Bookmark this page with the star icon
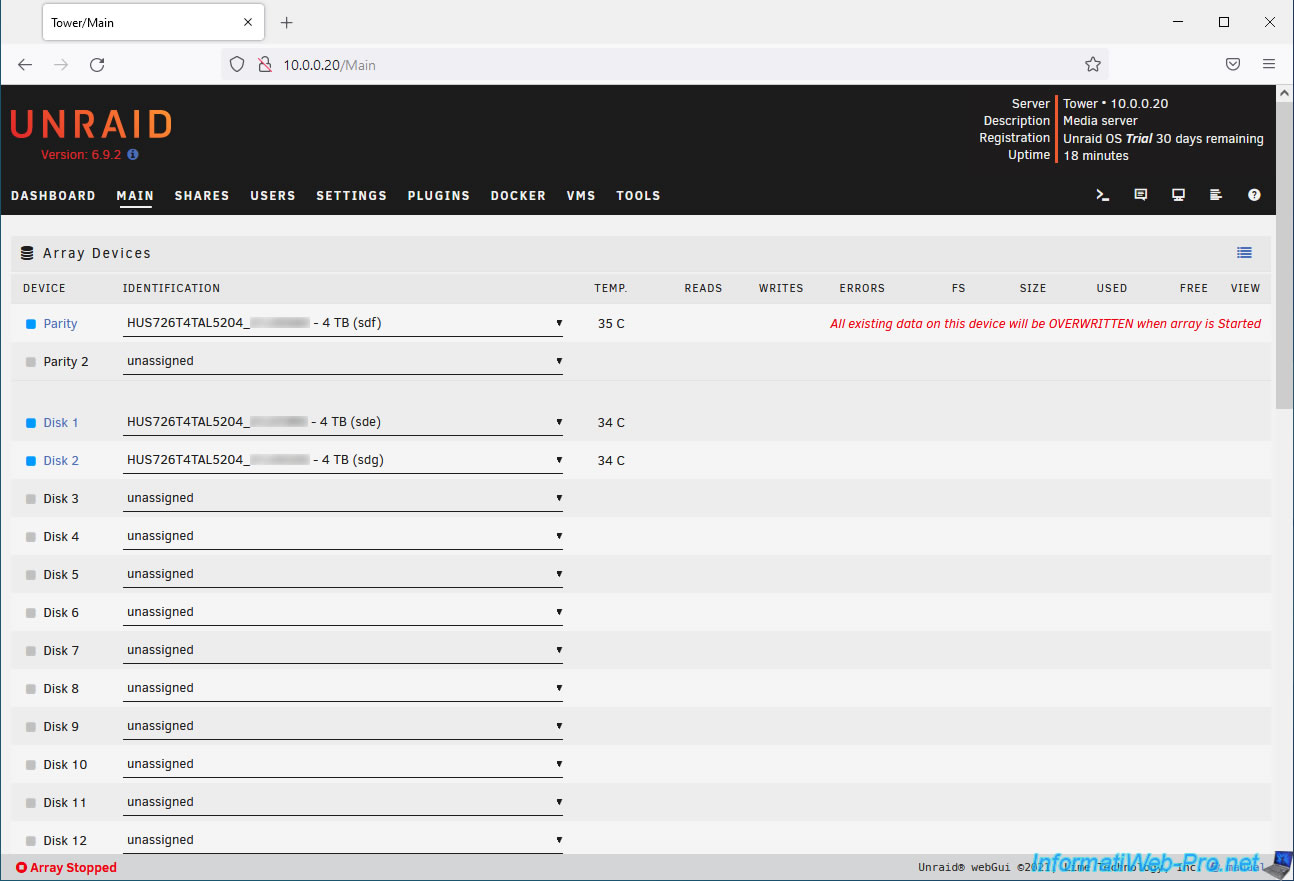The height and width of the screenshot is (881, 1294). 1093,64
